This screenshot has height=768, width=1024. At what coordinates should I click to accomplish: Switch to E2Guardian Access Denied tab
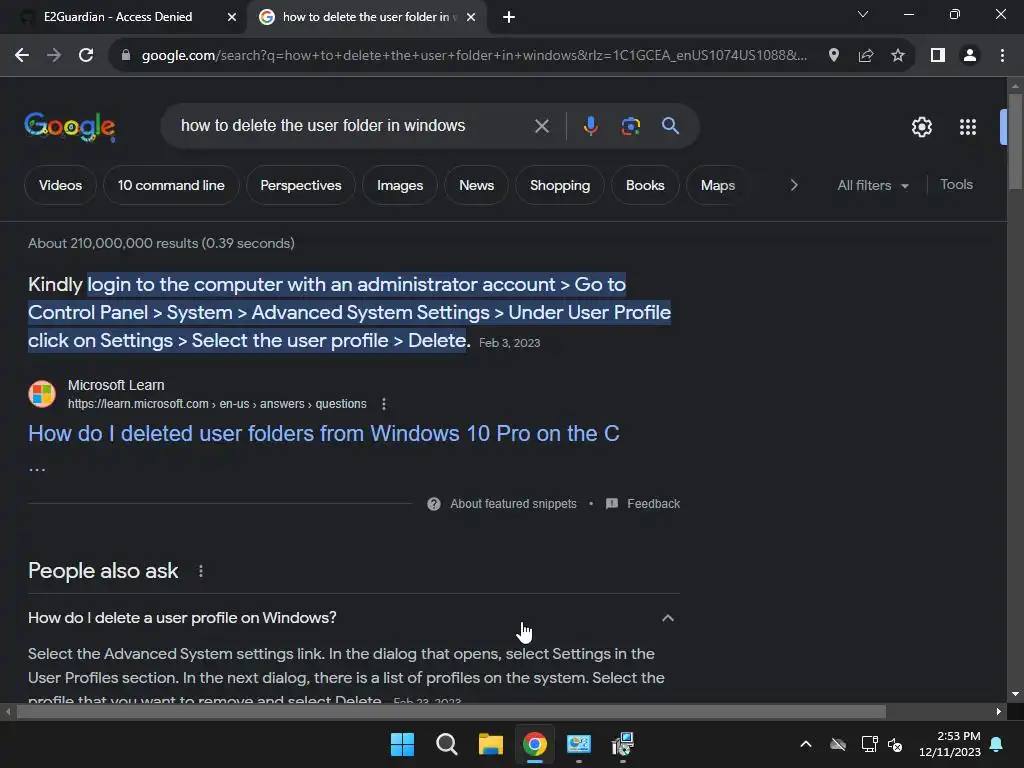(x=118, y=17)
